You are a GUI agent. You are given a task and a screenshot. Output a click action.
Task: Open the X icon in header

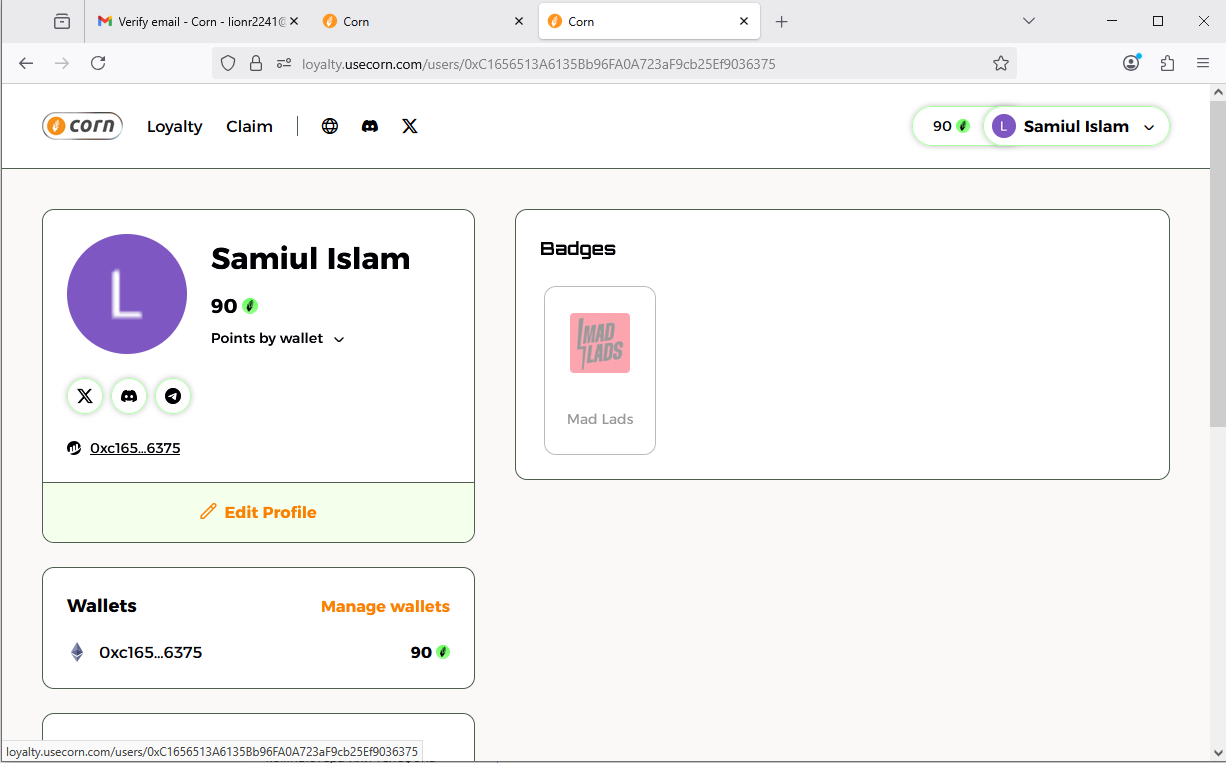coord(410,126)
